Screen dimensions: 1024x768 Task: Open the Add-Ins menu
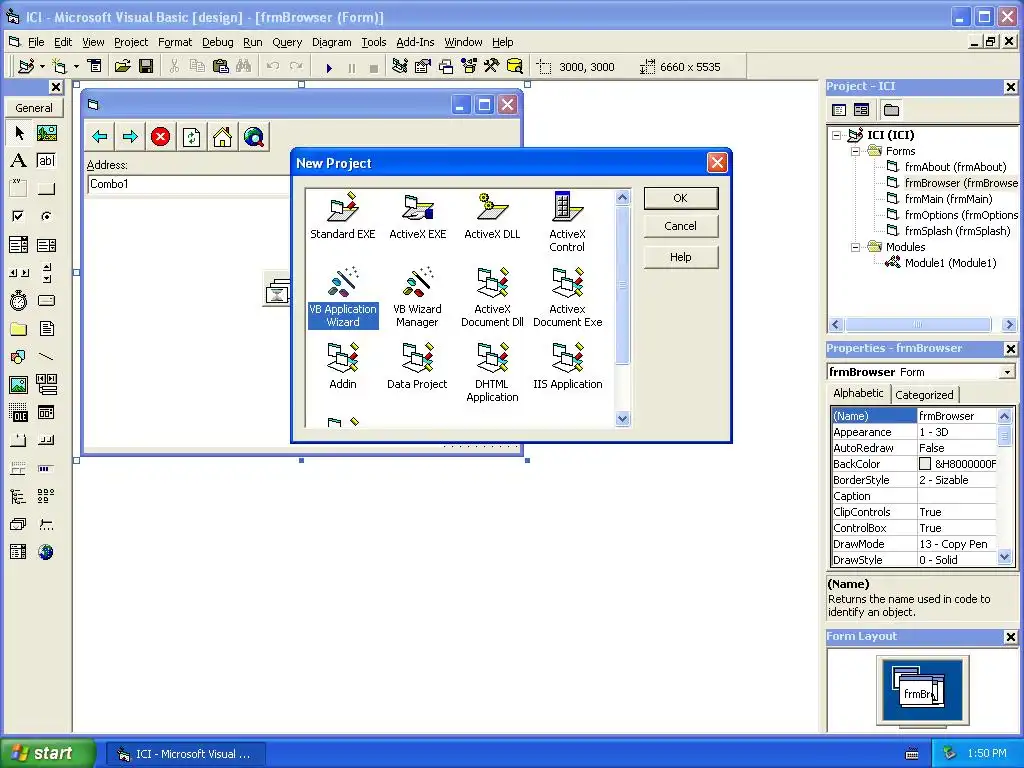tap(415, 42)
